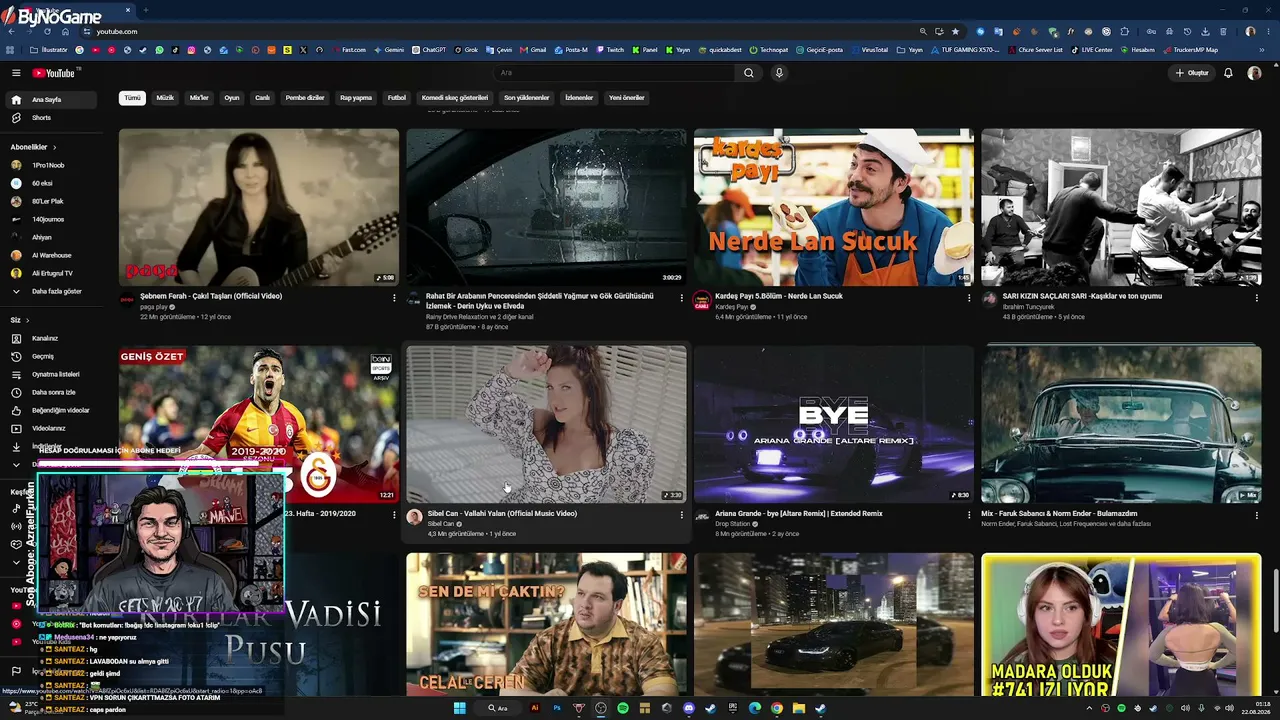Open the ChatGPT bookmark
This screenshot has height=720, width=1280.
(x=429, y=50)
